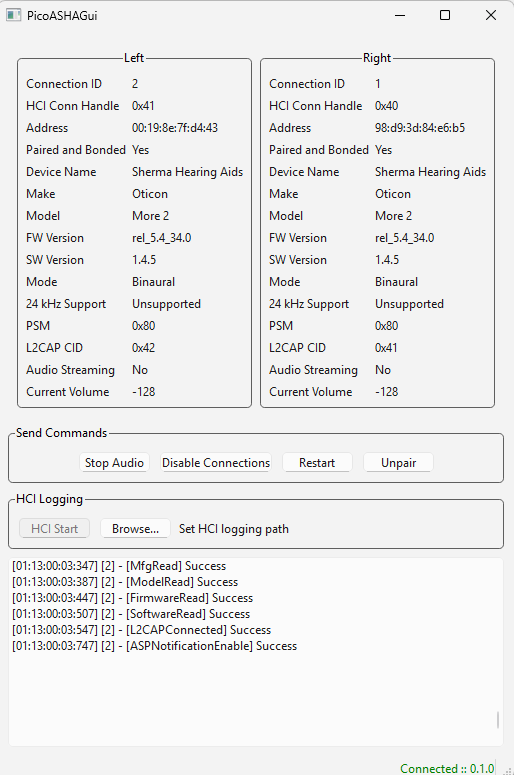Click the Restart button
This screenshot has height=775, width=514.
pos(317,463)
